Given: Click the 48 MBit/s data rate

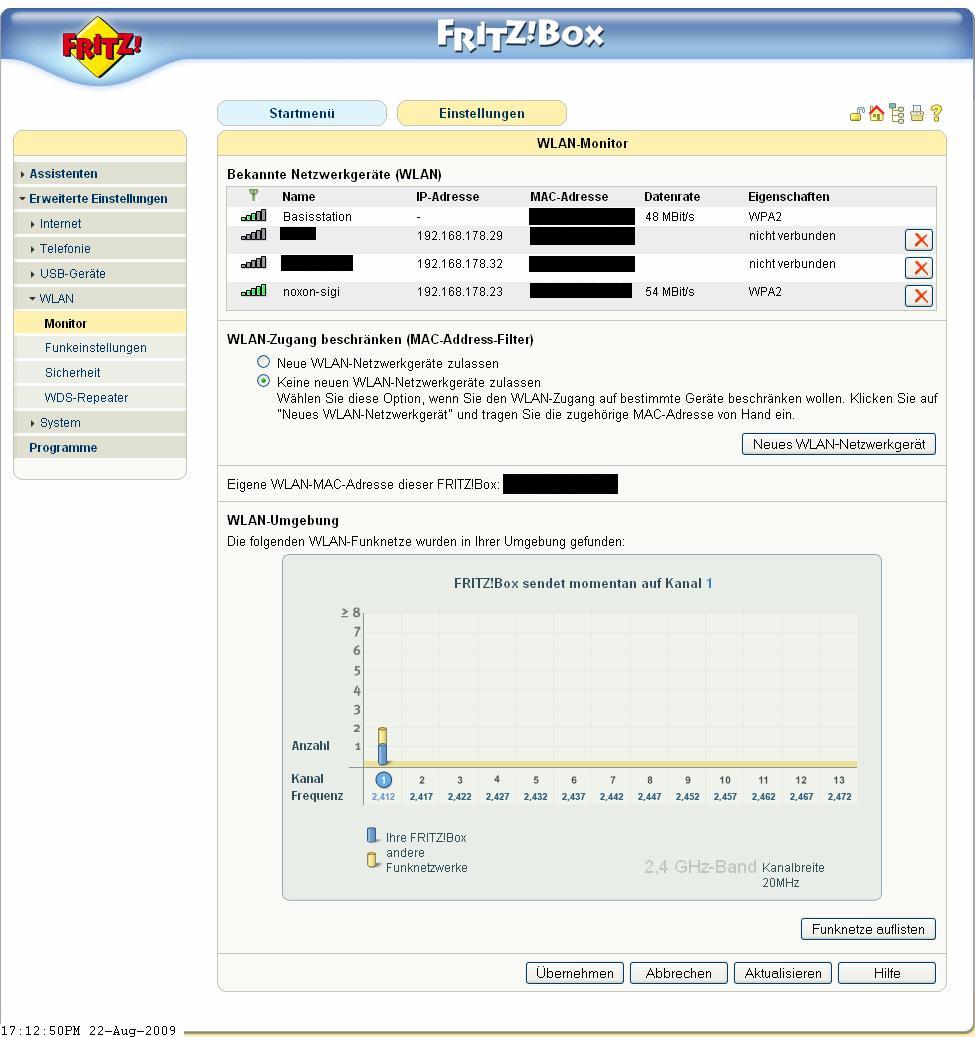Looking at the screenshot, I should coord(669,216).
